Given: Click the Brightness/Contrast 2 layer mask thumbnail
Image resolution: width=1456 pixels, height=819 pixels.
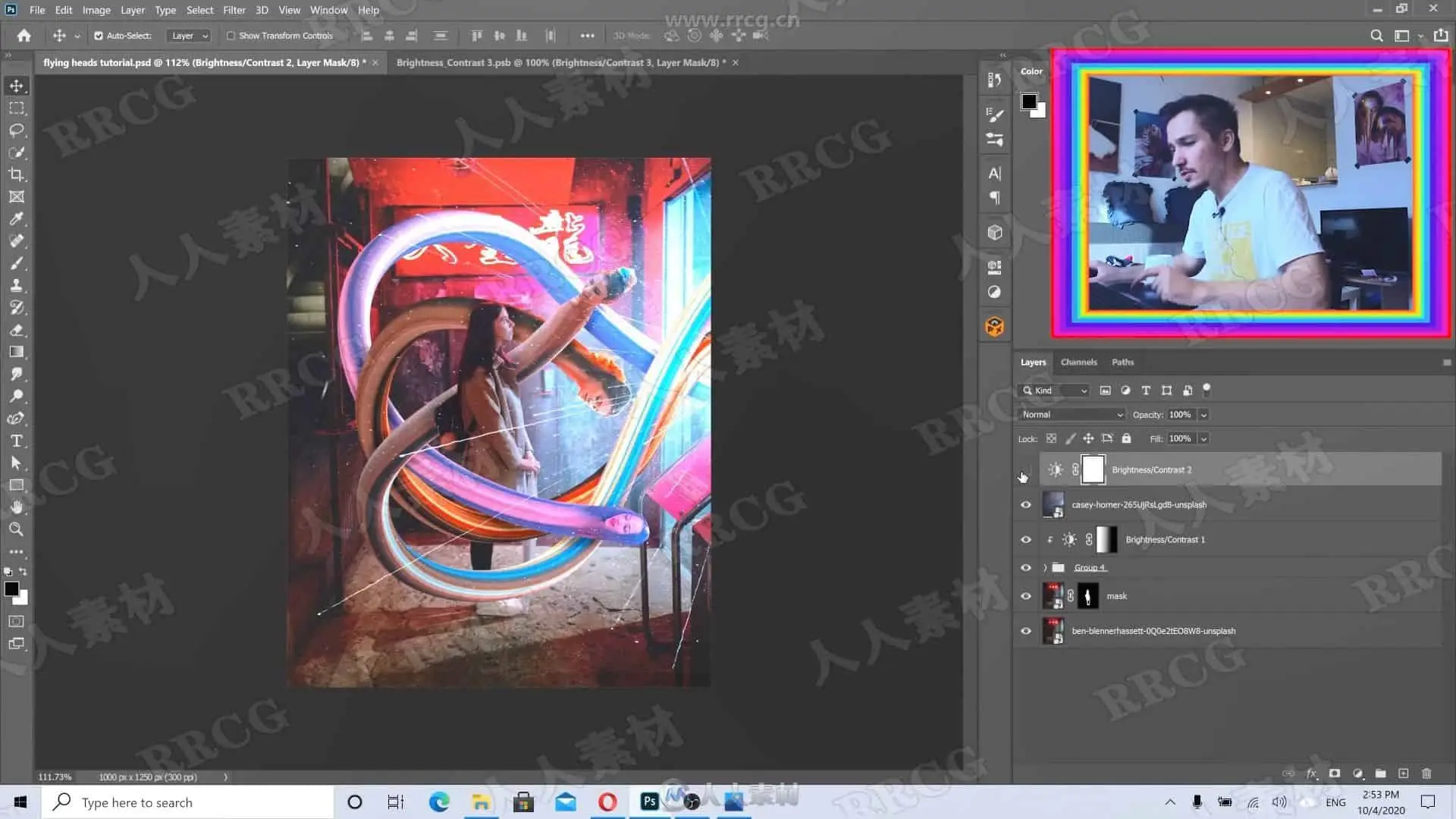Looking at the screenshot, I should coord(1093,470).
